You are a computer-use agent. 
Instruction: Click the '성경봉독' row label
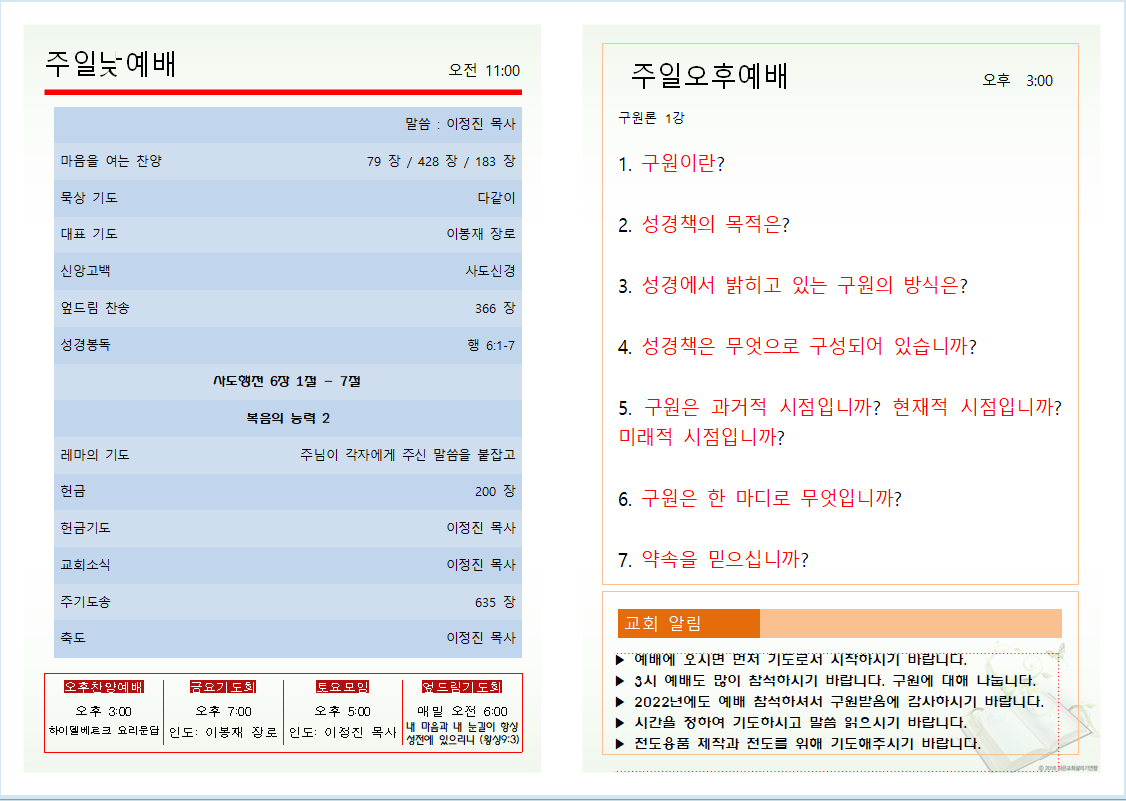point(85,345)
